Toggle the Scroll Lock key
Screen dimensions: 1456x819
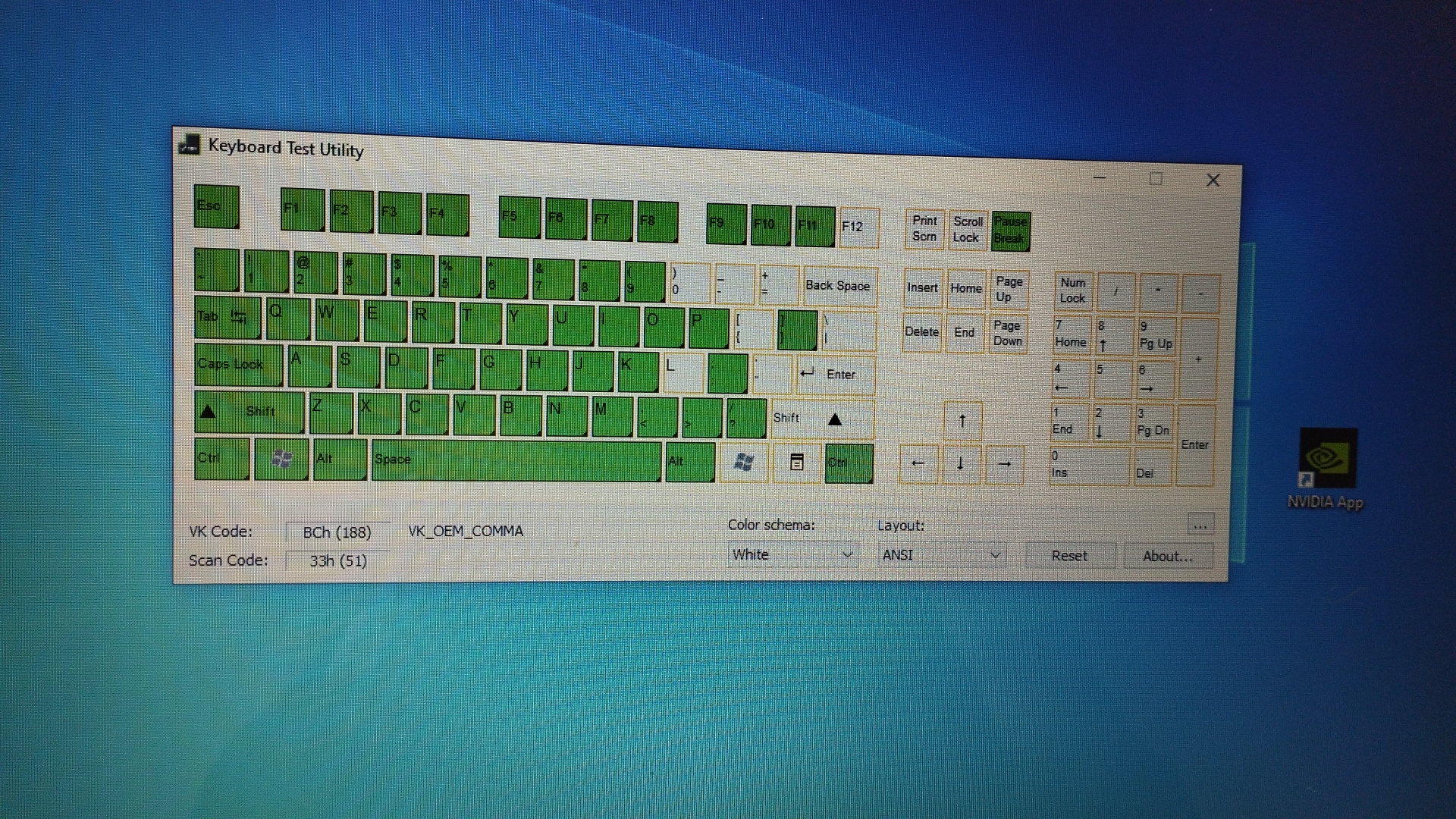coord(968,230)
